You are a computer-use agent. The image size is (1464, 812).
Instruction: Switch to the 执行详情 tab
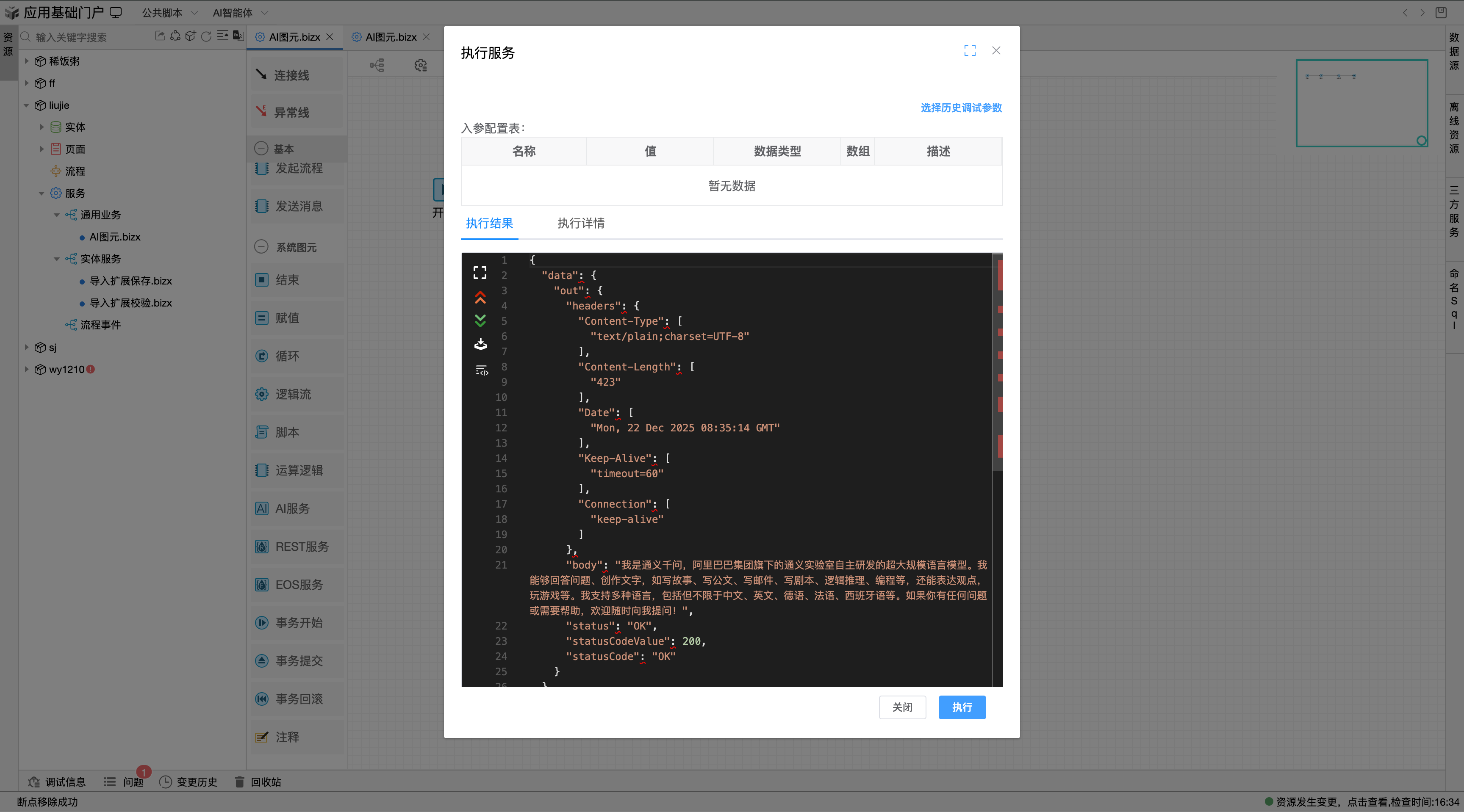[581, 223]
